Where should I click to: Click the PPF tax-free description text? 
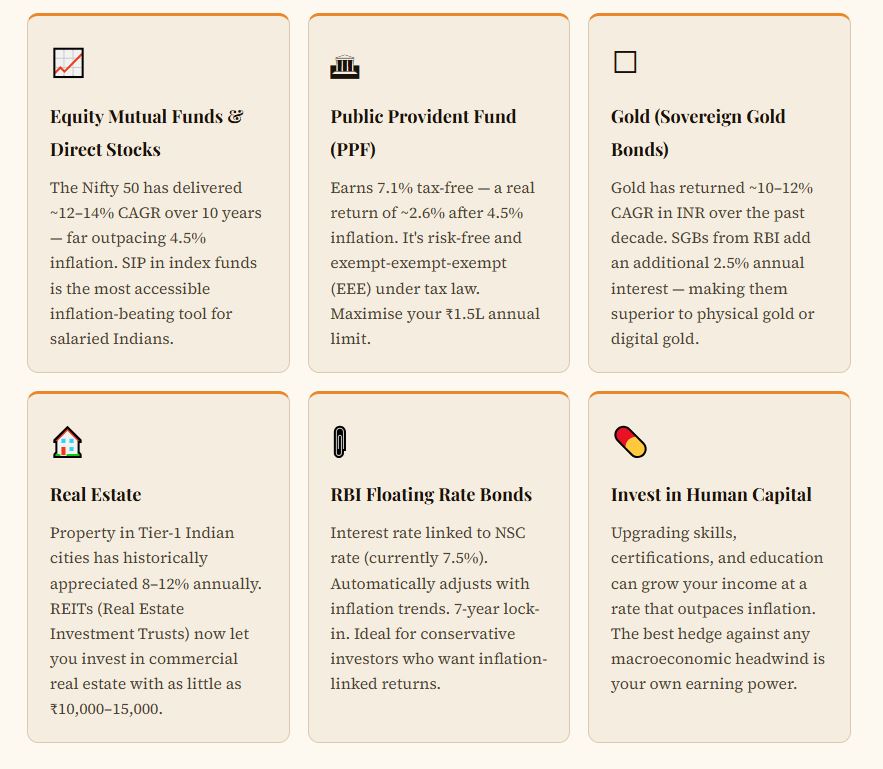click(x=436, y=263)
